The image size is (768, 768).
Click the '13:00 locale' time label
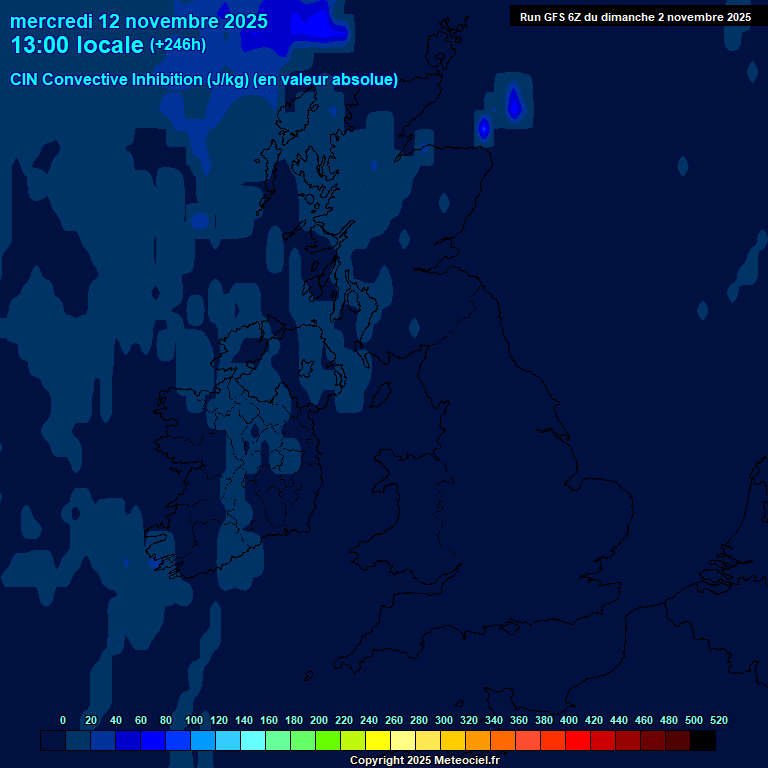click(77, 45)
